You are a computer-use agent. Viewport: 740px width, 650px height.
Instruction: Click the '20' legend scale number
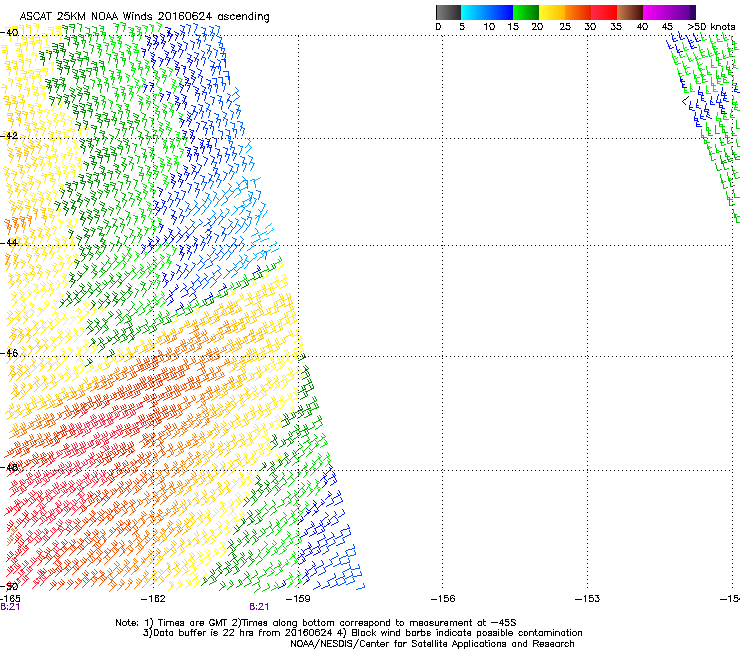(x=537, y=27)
